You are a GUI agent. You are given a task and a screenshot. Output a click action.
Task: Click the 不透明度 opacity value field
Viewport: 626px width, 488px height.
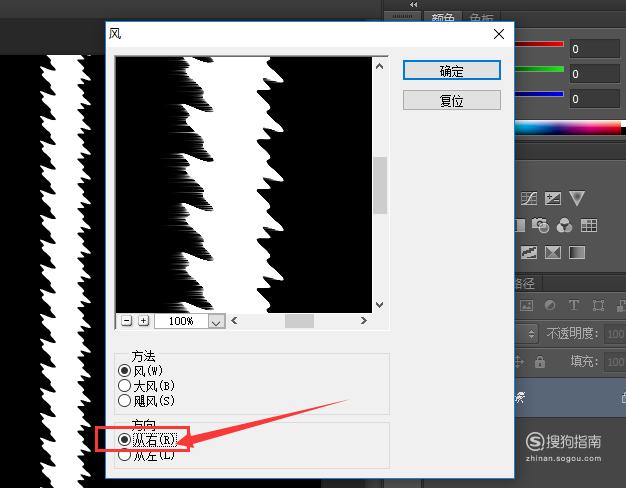(x=615, y=333)
